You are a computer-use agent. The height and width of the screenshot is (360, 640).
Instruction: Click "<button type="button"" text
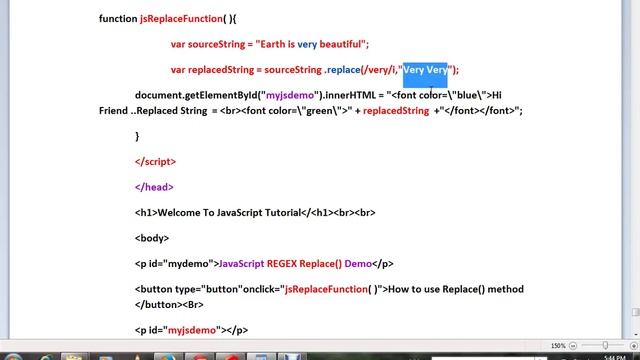pos(189,289)
